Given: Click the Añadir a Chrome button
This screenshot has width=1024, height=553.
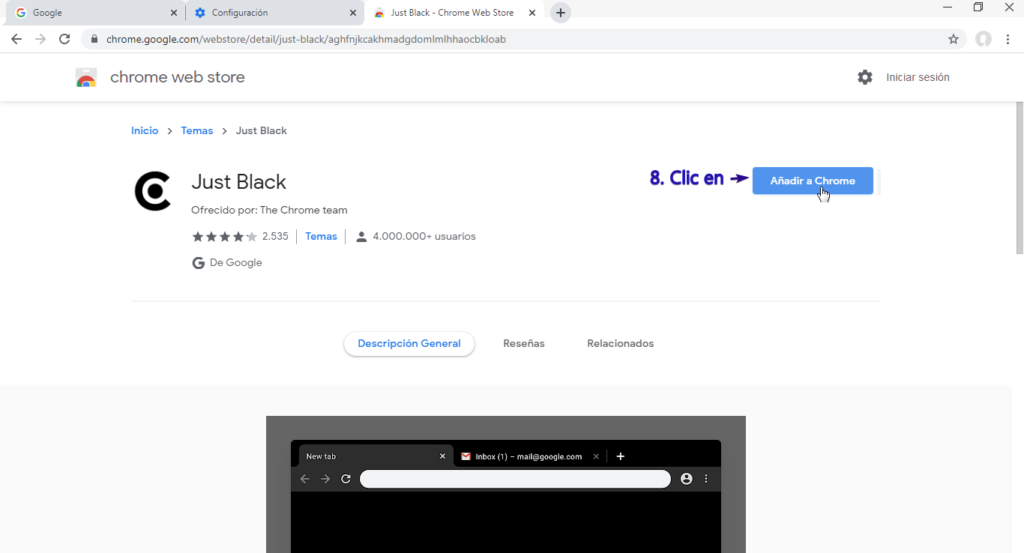Looking at the screenshot, I should coord(812,181).
